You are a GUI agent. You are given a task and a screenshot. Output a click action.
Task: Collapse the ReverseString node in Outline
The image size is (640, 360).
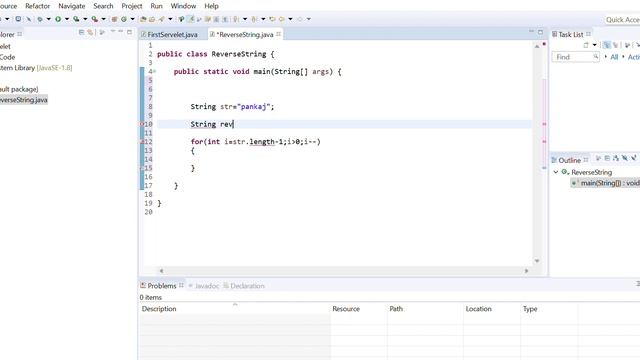(556, 172)
